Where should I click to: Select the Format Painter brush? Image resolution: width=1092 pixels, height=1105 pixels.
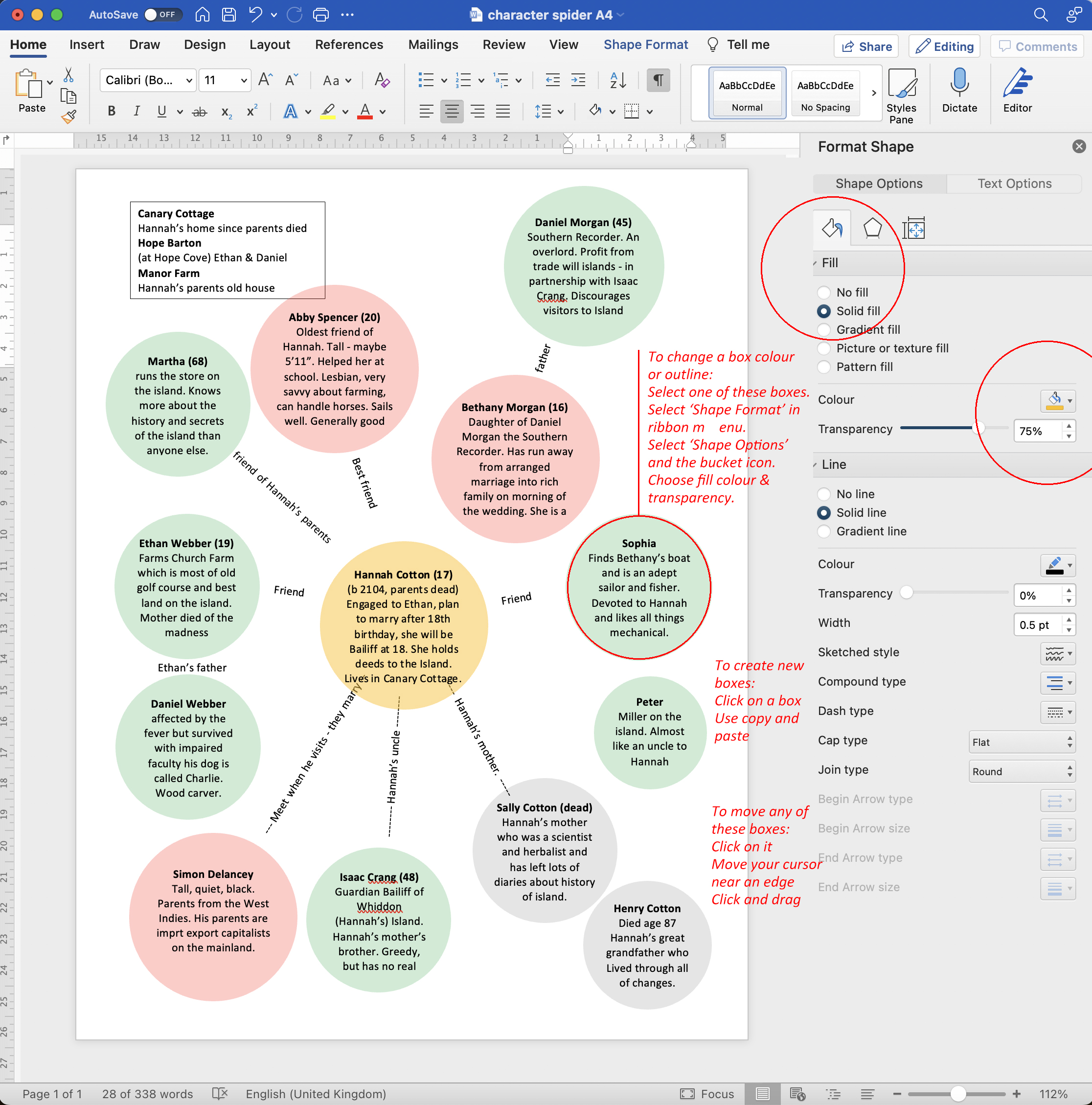click(x=68, y=116)
